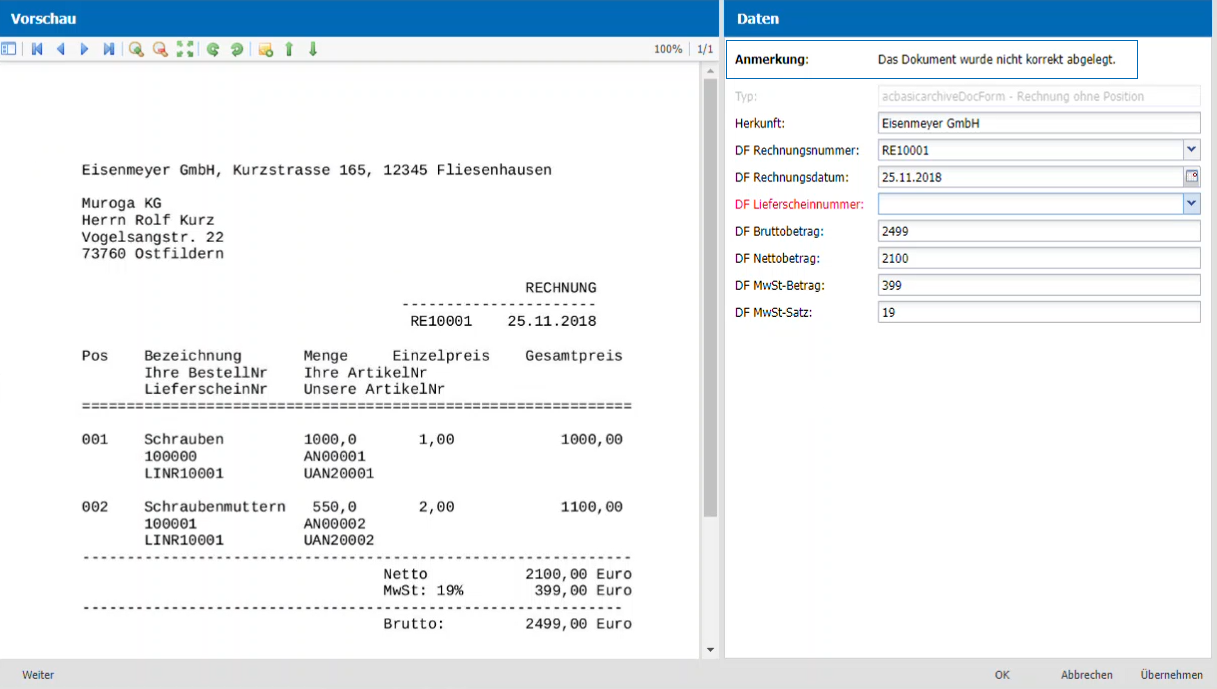Click the DF Nettobetrag field
Viewport: 1217px width, 689px height.
[1039, 258]
